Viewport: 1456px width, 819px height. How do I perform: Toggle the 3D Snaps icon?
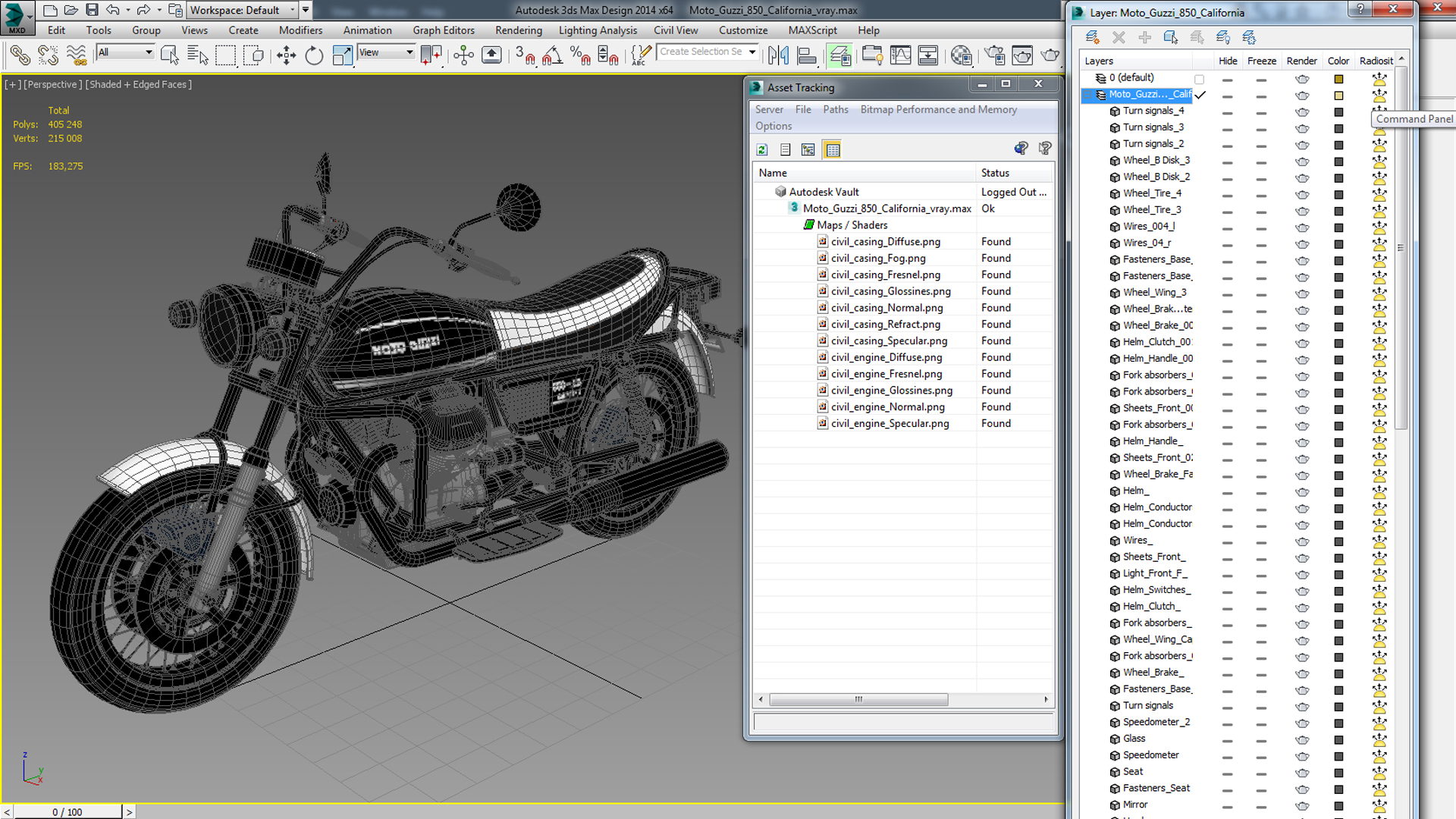(525, 55)
